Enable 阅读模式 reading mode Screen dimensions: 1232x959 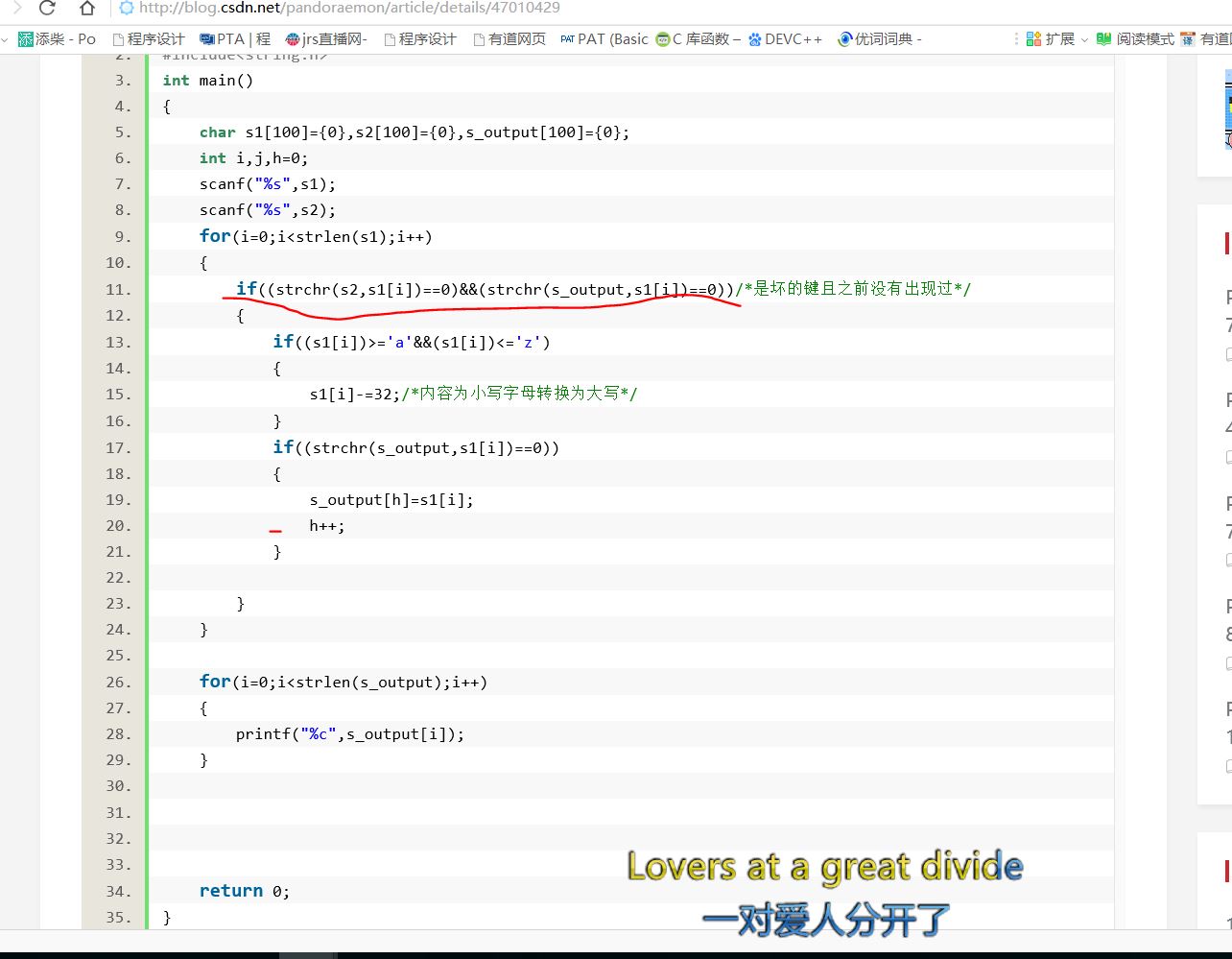1135,39
